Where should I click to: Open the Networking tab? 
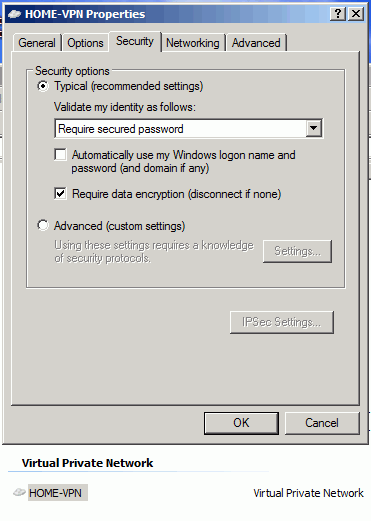[193, 43]
